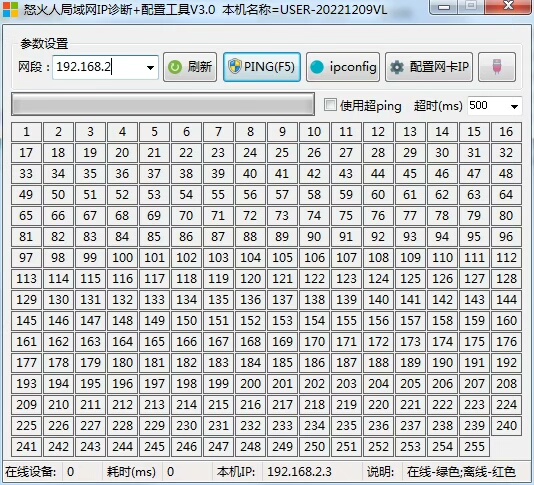The width and height of the screenshot is (534, 485).
Task: Enable the 使用超ping checkbox
Action: pos(330,105)
